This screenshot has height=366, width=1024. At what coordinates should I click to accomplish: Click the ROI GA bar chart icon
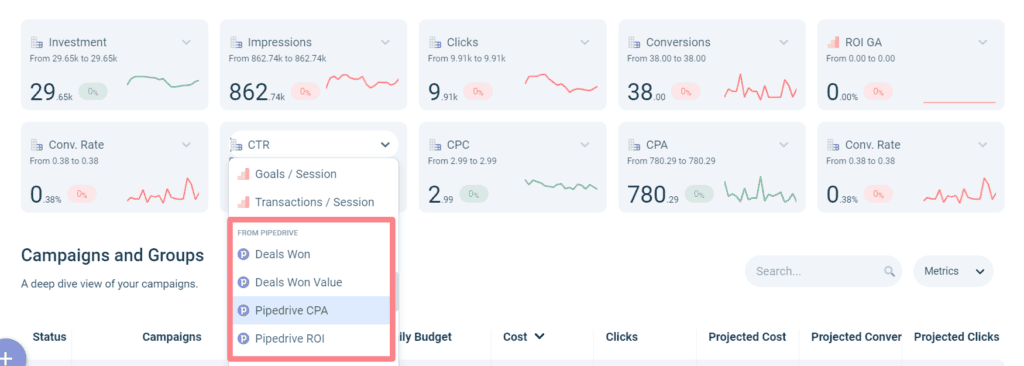pyautogui.click(x=833, y=42)
